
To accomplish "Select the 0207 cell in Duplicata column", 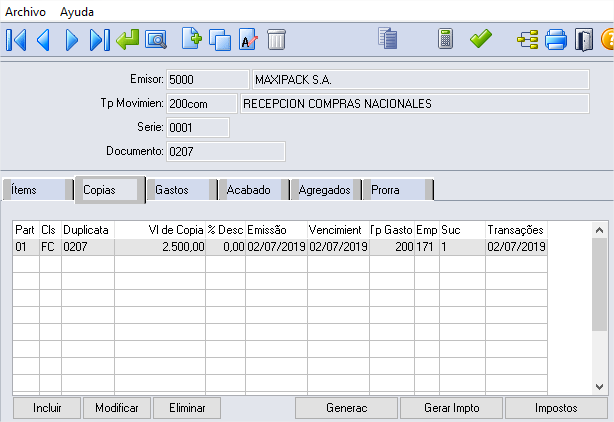I will [88, 247].
